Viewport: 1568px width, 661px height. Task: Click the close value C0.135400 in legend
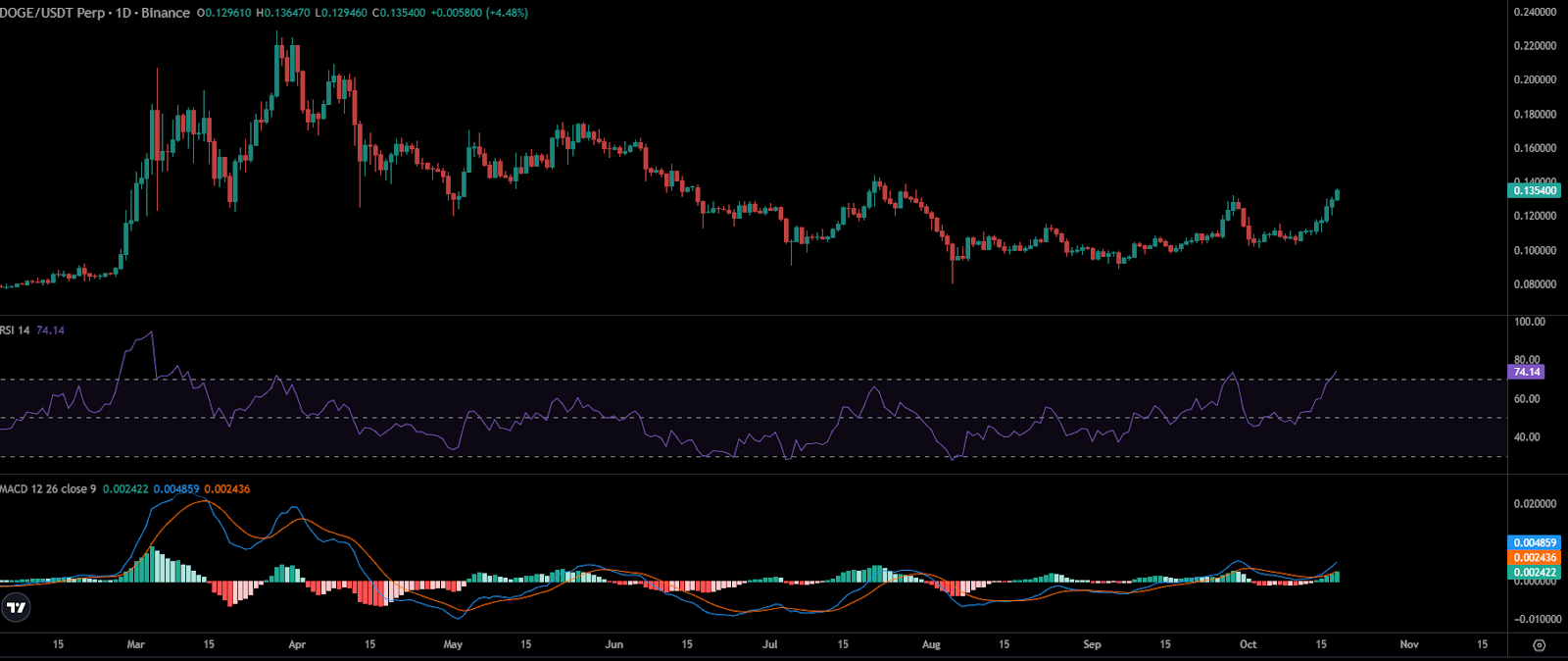pos(400,13)
